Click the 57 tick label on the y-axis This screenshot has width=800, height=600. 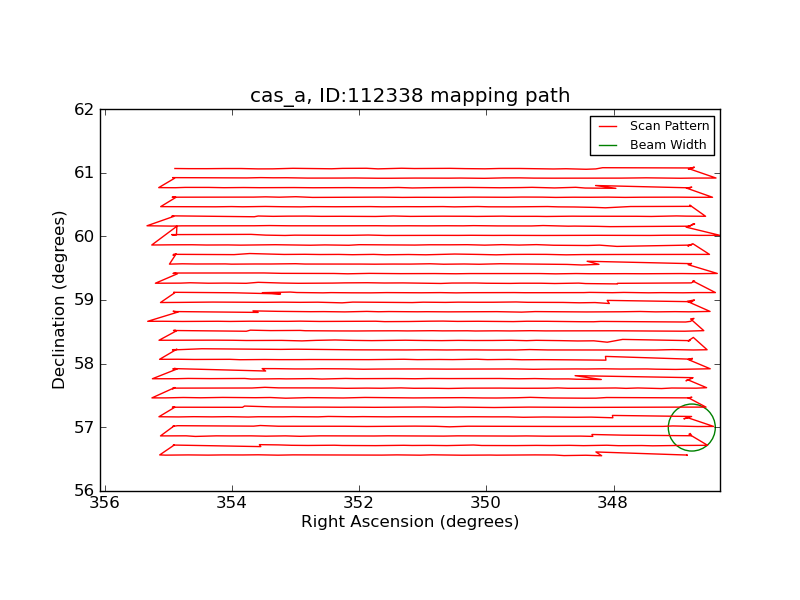pyautogui.click(x=84, y=427)
